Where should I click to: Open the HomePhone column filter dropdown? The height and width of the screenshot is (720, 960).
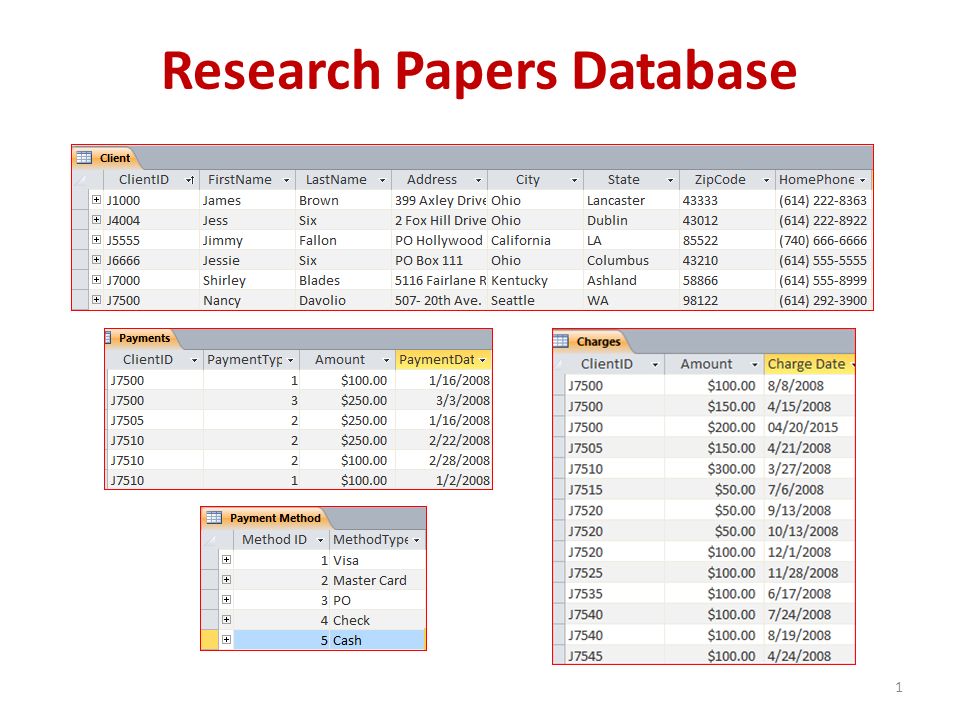click(x=863, y=180)
